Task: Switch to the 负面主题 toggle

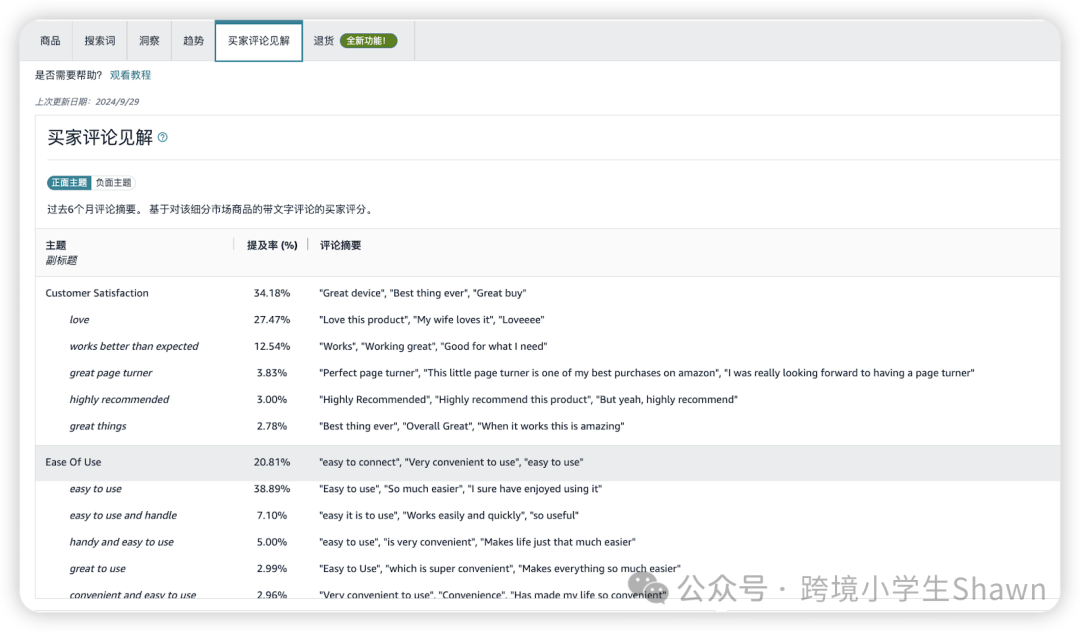Action: tap(114, 182)
